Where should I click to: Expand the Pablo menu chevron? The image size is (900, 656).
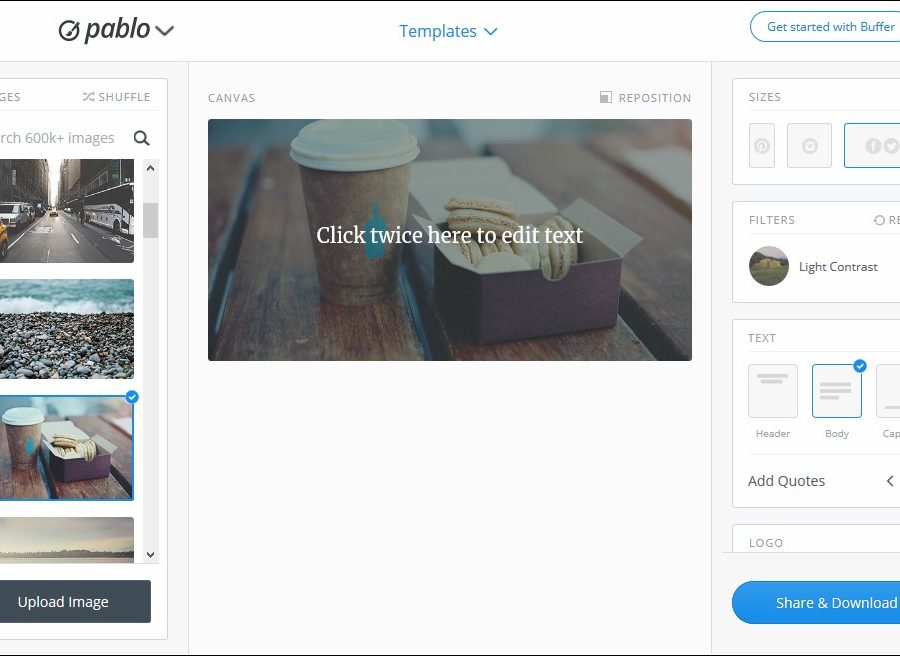(x=164, y=30)
